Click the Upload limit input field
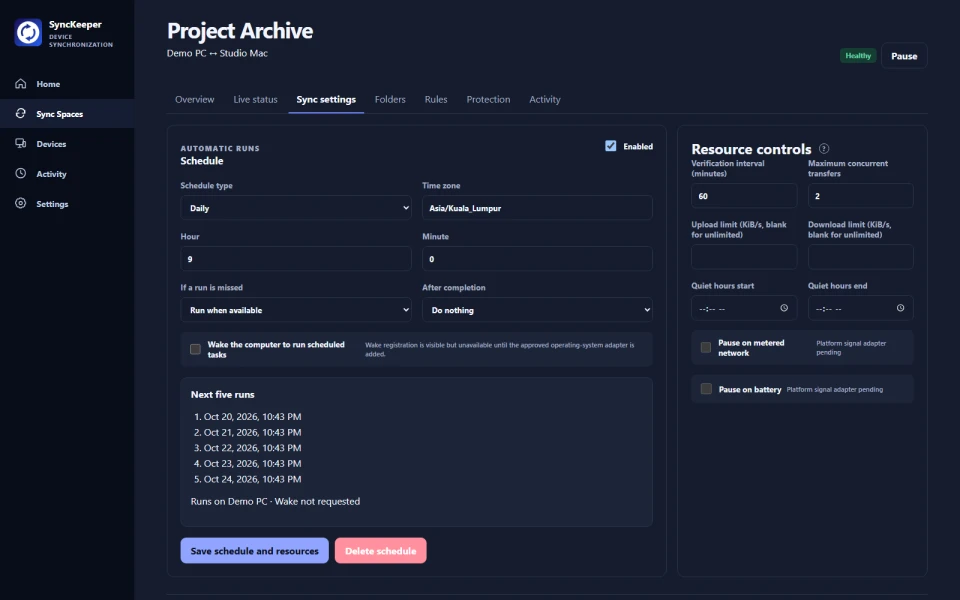Screen dimensions: 960x600 tap(744, 257)
